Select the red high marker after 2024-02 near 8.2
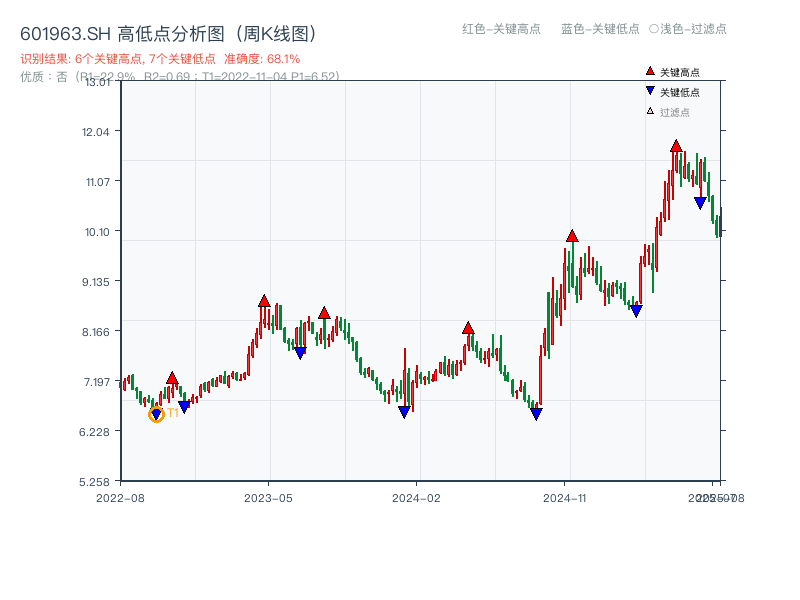This screenshot has height=600, width=800. (468, 328)
